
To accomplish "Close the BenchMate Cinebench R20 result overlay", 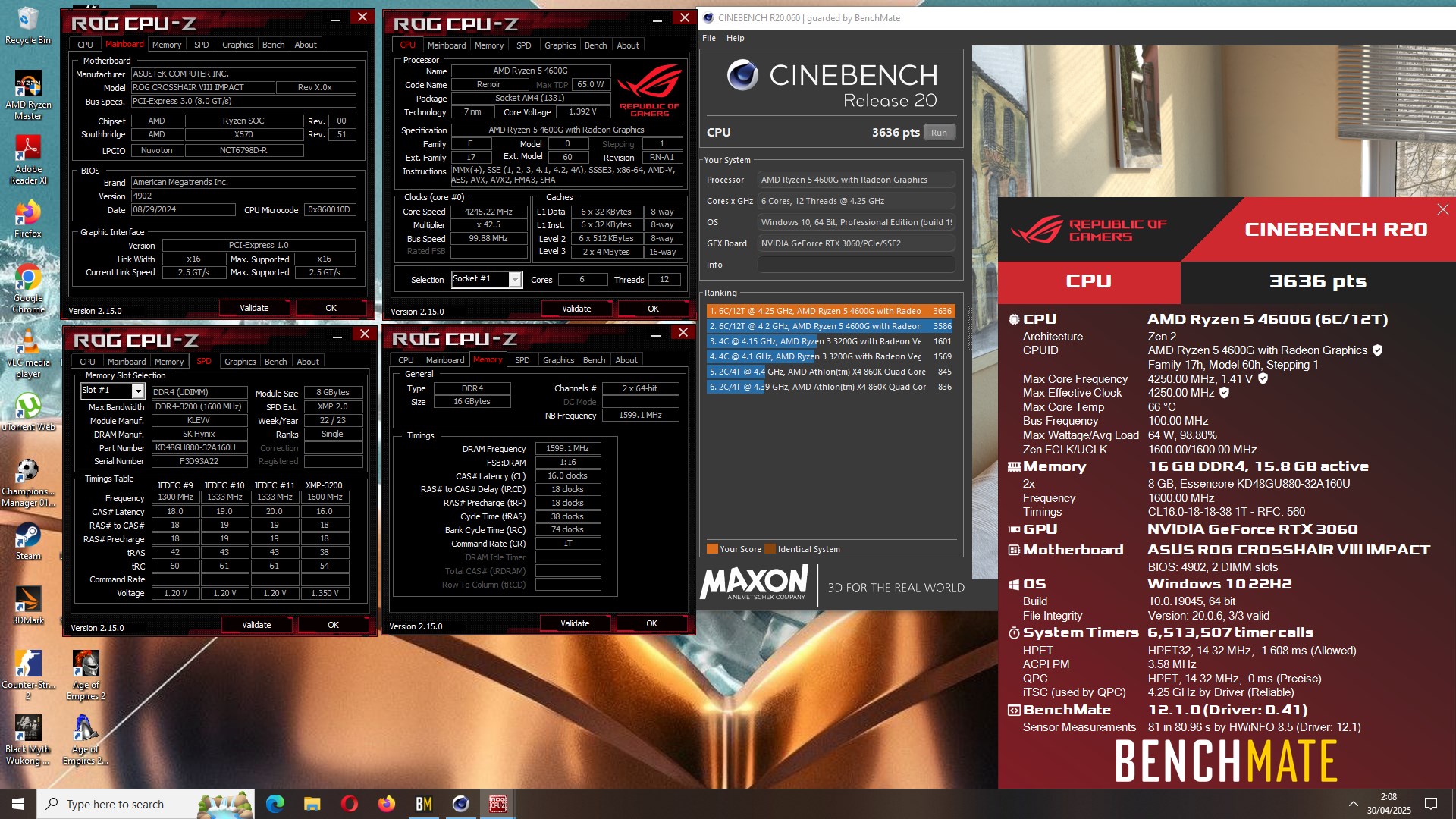I will (x=1442, y=209).
